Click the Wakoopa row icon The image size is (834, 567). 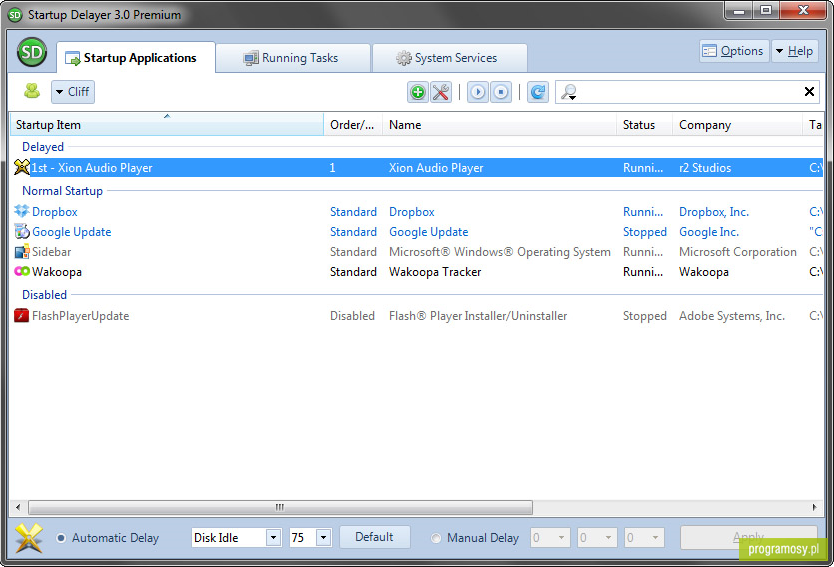21,271
